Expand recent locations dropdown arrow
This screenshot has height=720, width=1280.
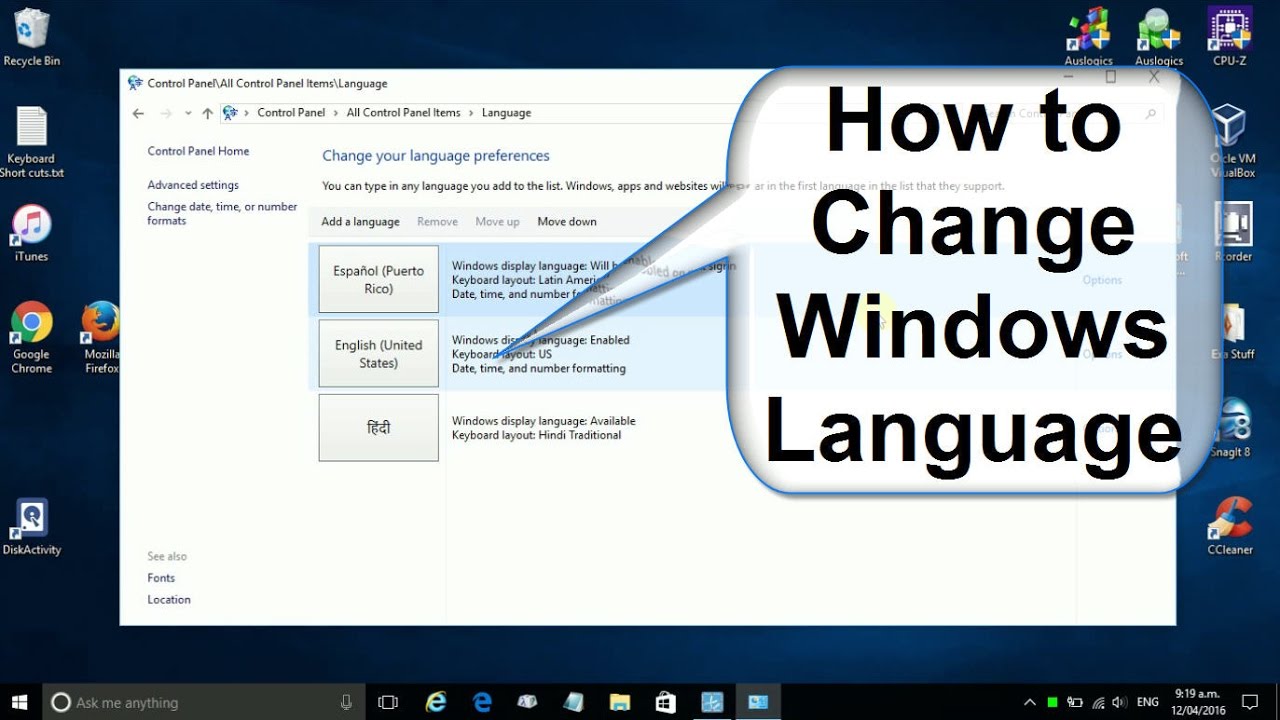click(188, 113)
